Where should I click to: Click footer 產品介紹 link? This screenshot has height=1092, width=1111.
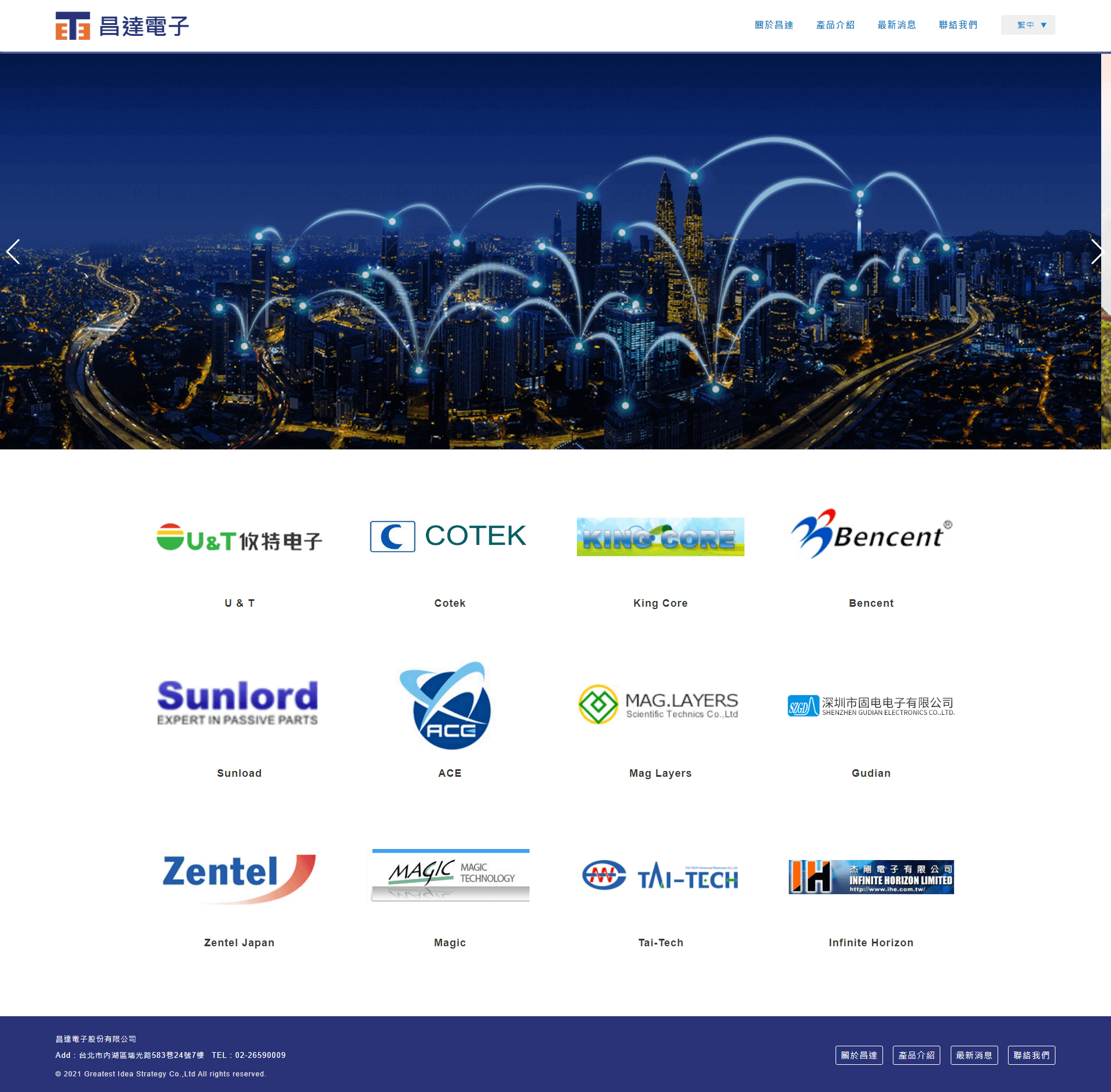coord(915,1056)
